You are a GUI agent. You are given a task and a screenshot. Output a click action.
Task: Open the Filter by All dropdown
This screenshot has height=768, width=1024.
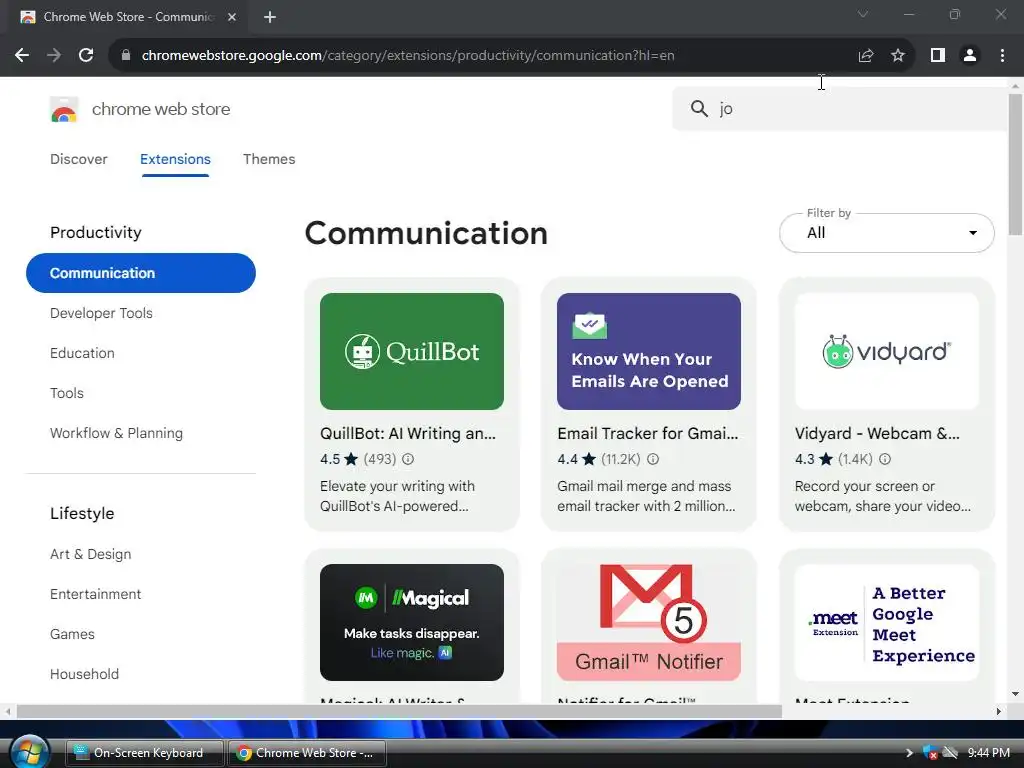pos(886,233)
